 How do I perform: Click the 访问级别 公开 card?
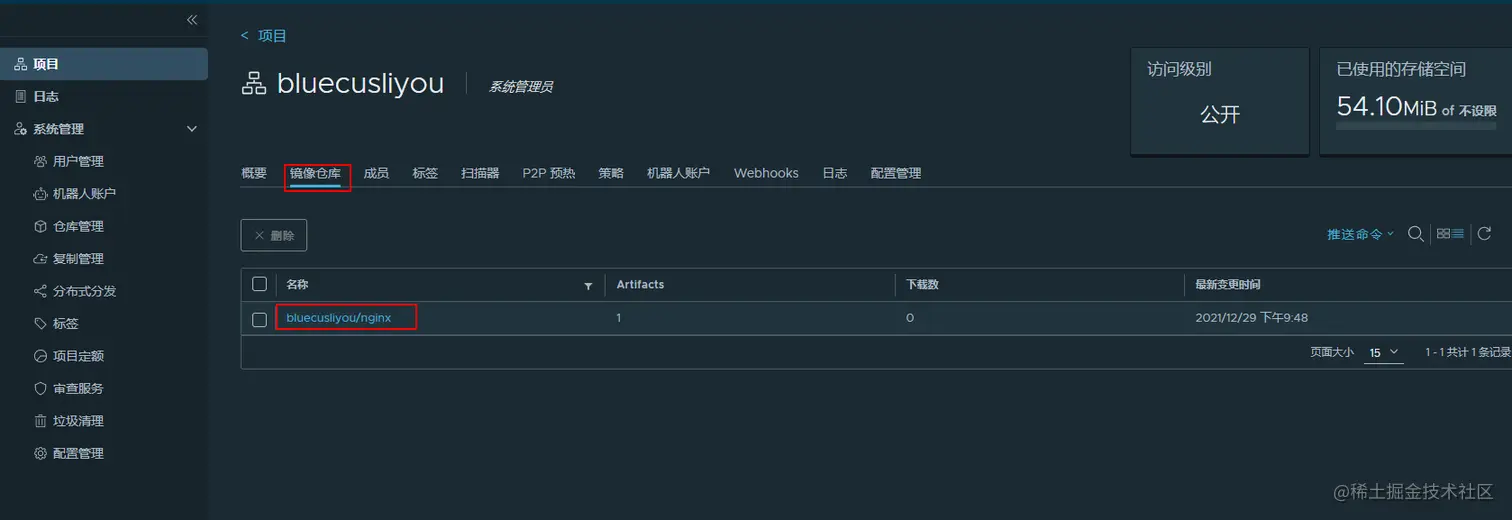[1220, 101]
